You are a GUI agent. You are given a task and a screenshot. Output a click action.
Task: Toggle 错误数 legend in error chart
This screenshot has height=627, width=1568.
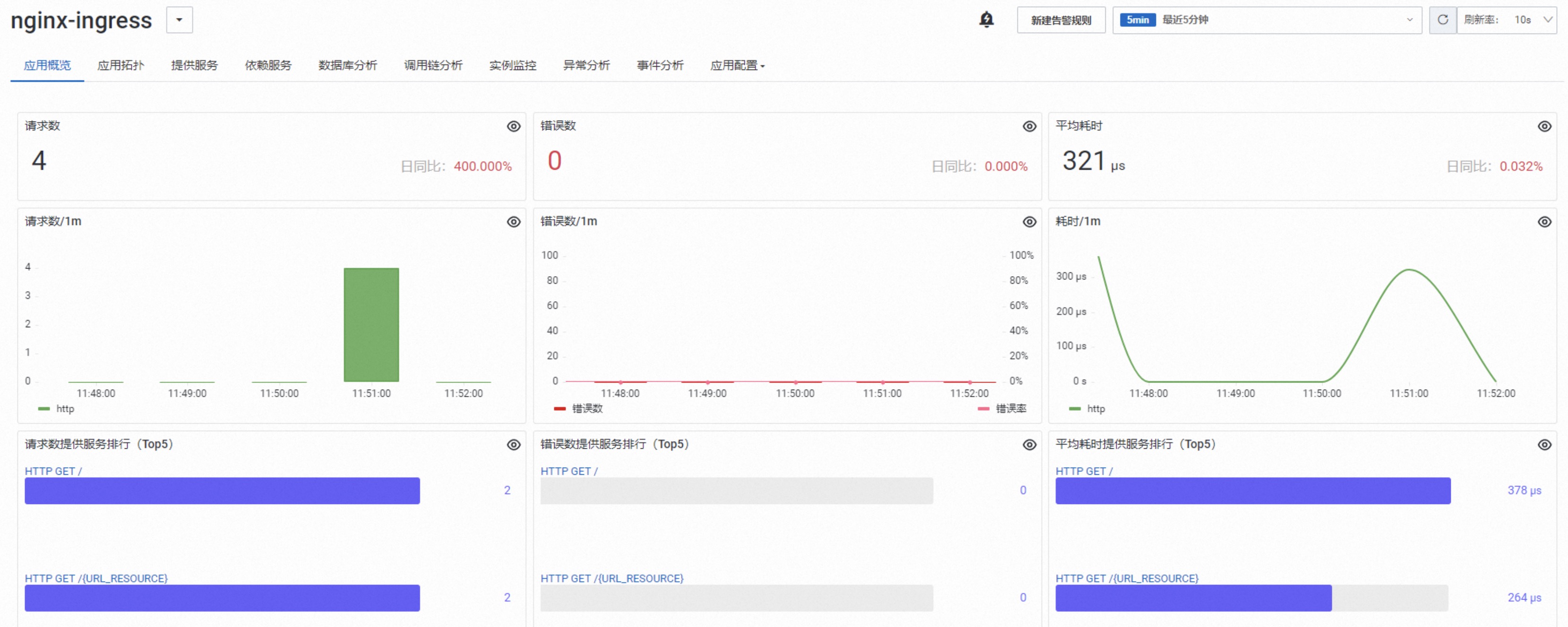578,409
